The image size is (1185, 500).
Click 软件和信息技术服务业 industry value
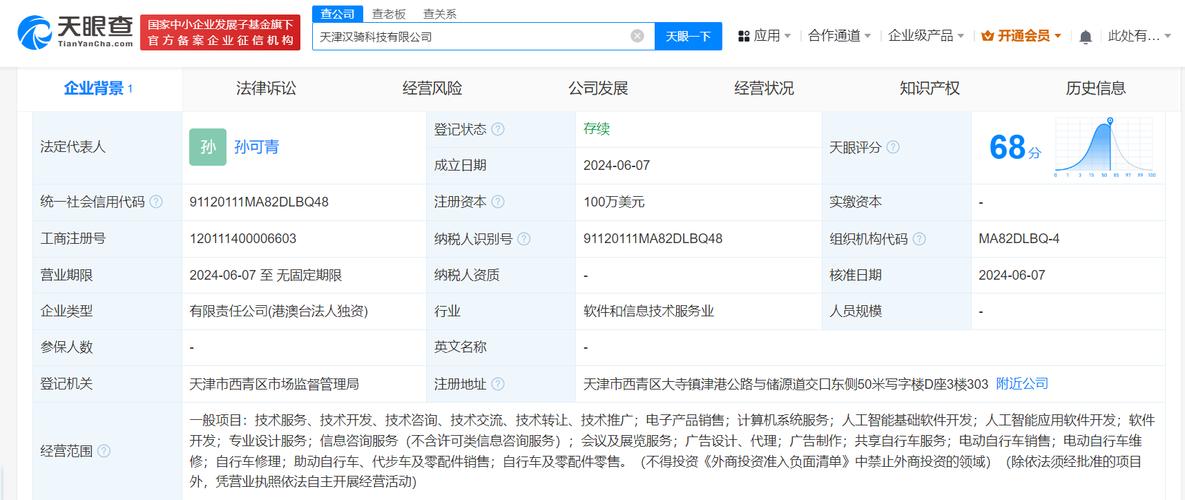648,311
